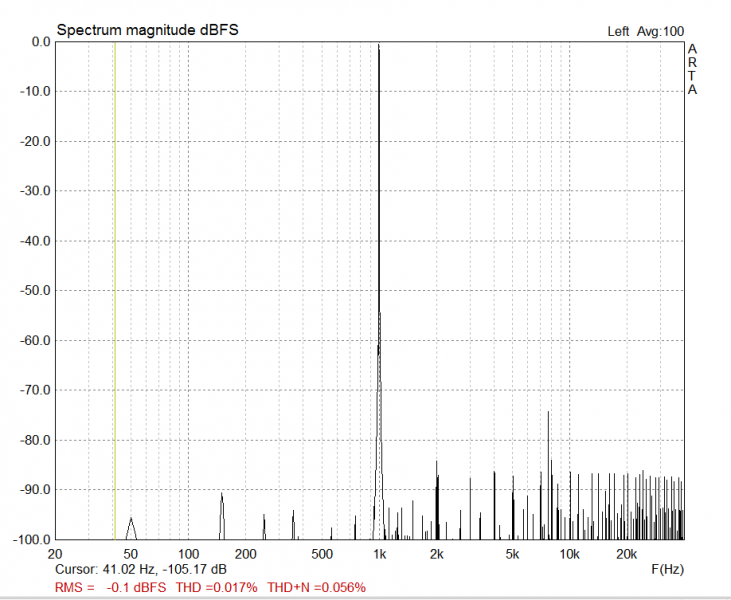731x600 pixels.
Task: Click the -30.0 y-axis label
Action: [x=35, y=191]
